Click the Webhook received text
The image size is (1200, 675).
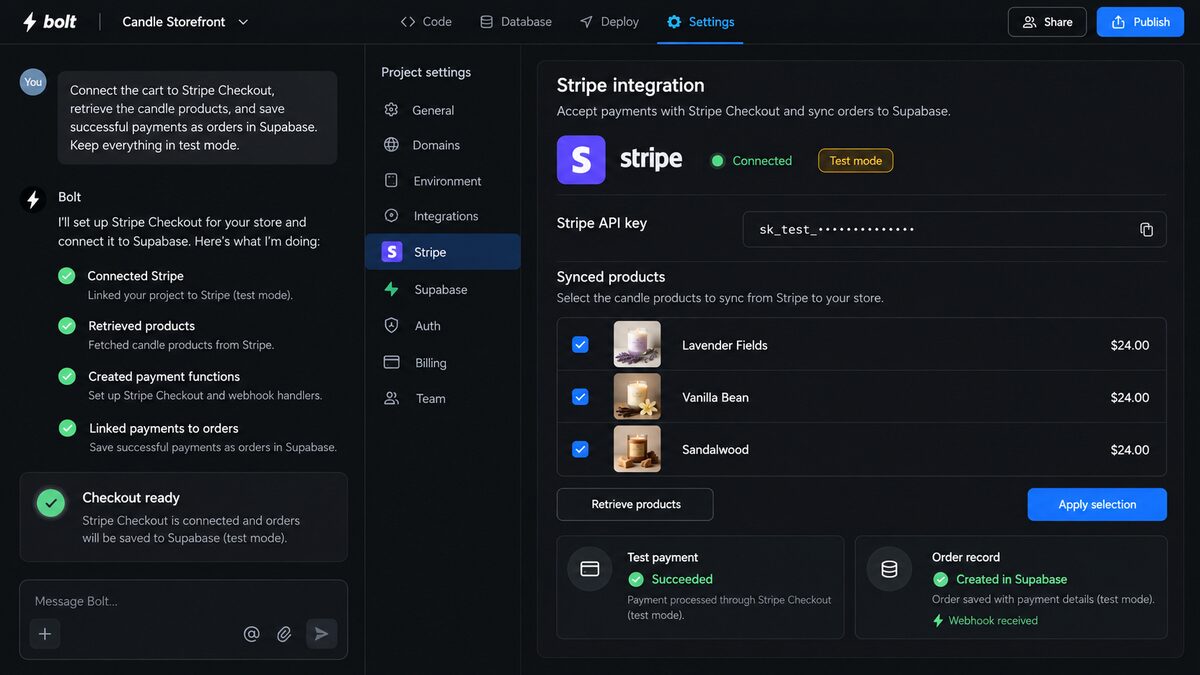993,620
